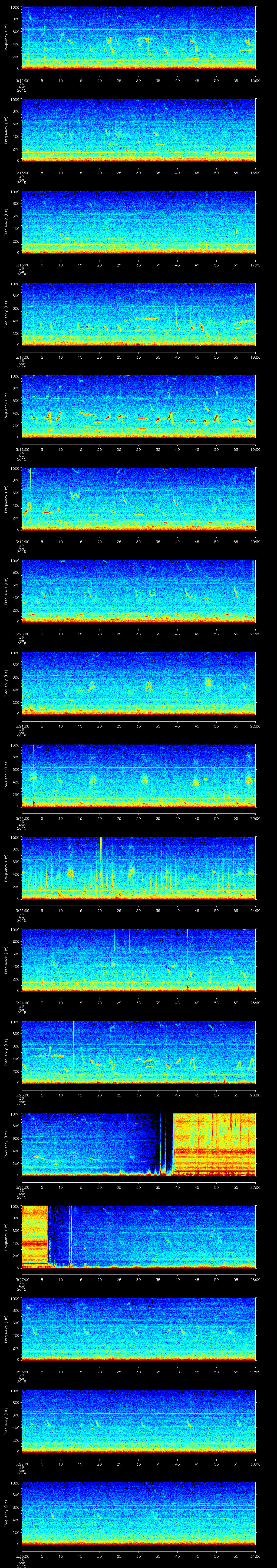This screenshot has width=277, height=1568.
Task: Open the spectrogram panel starting at 3:27:00
Action: click(x=138, y=1237)
